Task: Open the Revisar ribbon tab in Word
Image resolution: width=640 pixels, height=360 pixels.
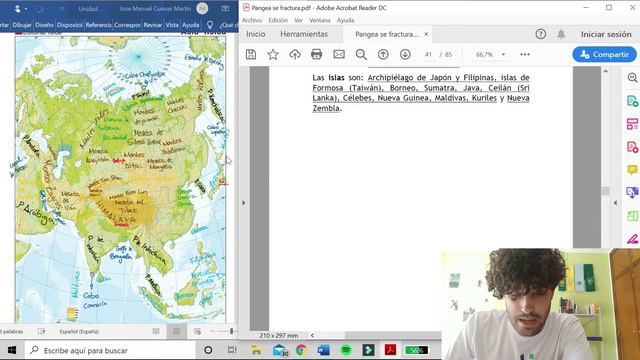Action: click(153, 25)
